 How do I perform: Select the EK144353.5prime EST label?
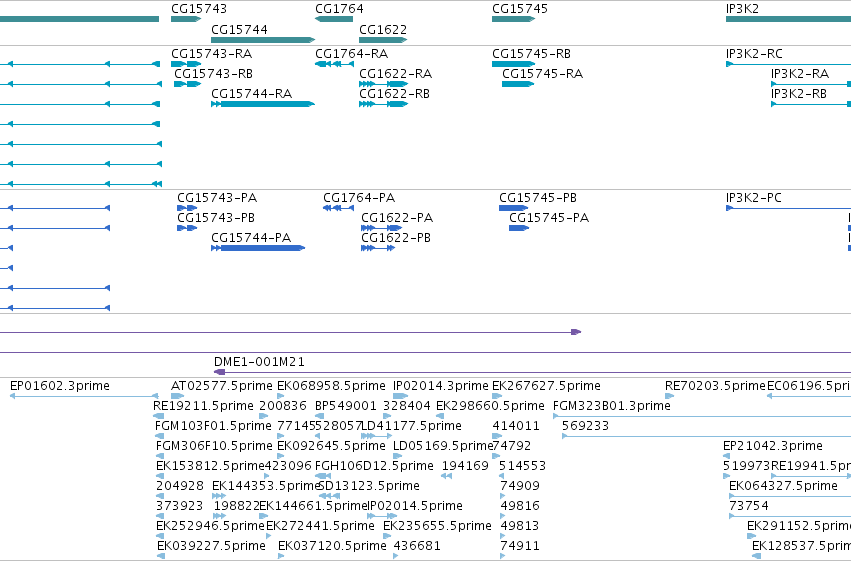coord(266,486)
